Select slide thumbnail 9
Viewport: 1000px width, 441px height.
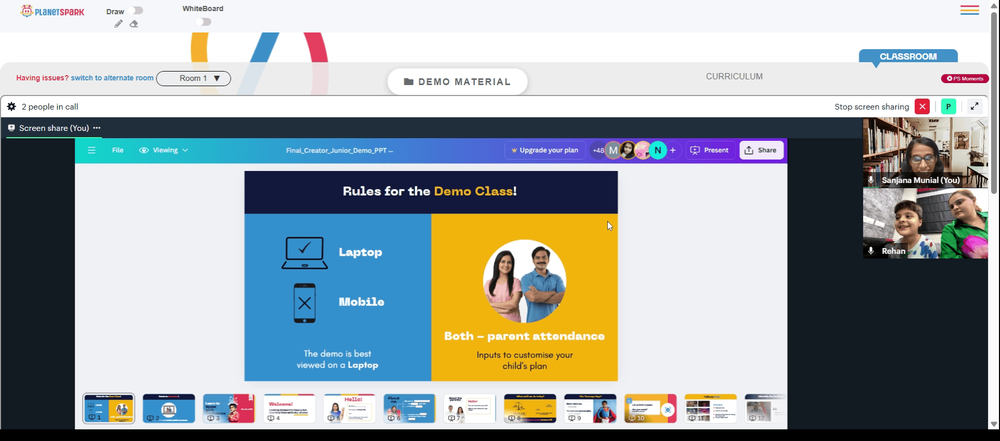coord(590,408)
